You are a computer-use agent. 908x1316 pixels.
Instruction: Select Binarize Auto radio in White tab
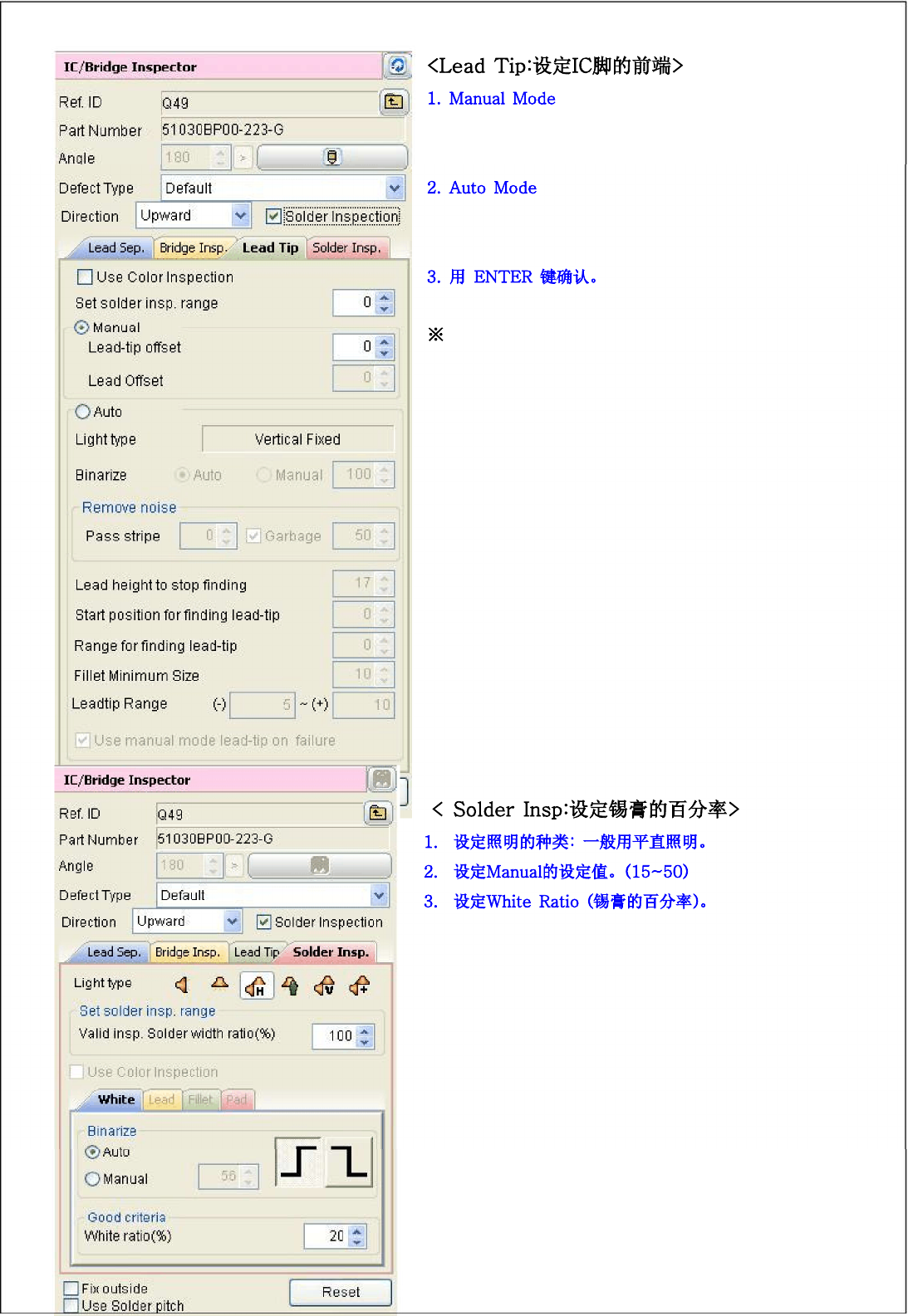(x=92, y=1152)
